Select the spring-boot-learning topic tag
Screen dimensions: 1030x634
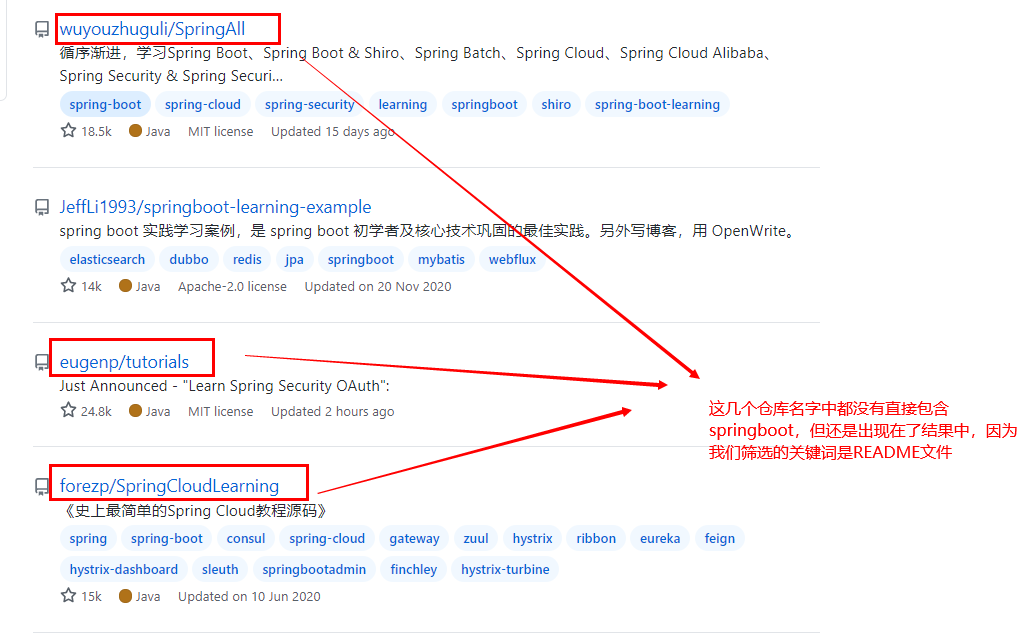coord(657,104)
